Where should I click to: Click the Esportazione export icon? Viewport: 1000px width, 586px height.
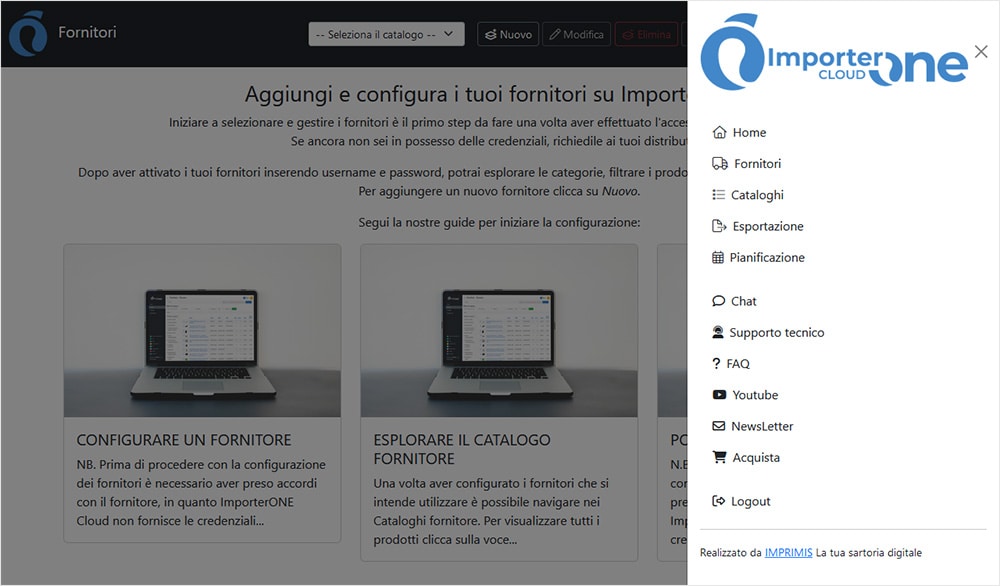[x=718, y=226]
